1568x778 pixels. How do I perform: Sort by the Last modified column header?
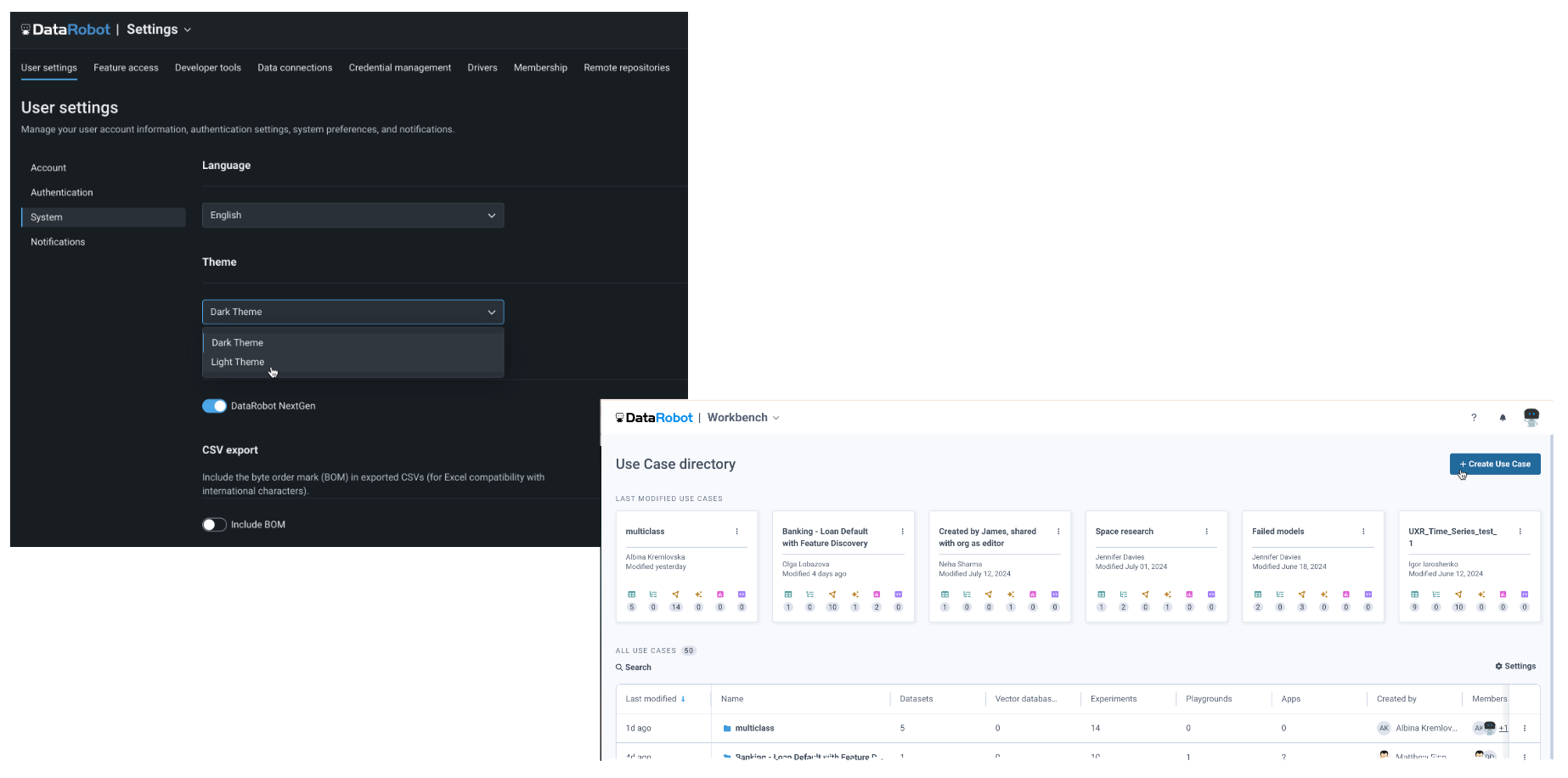[x=651, y=699]
